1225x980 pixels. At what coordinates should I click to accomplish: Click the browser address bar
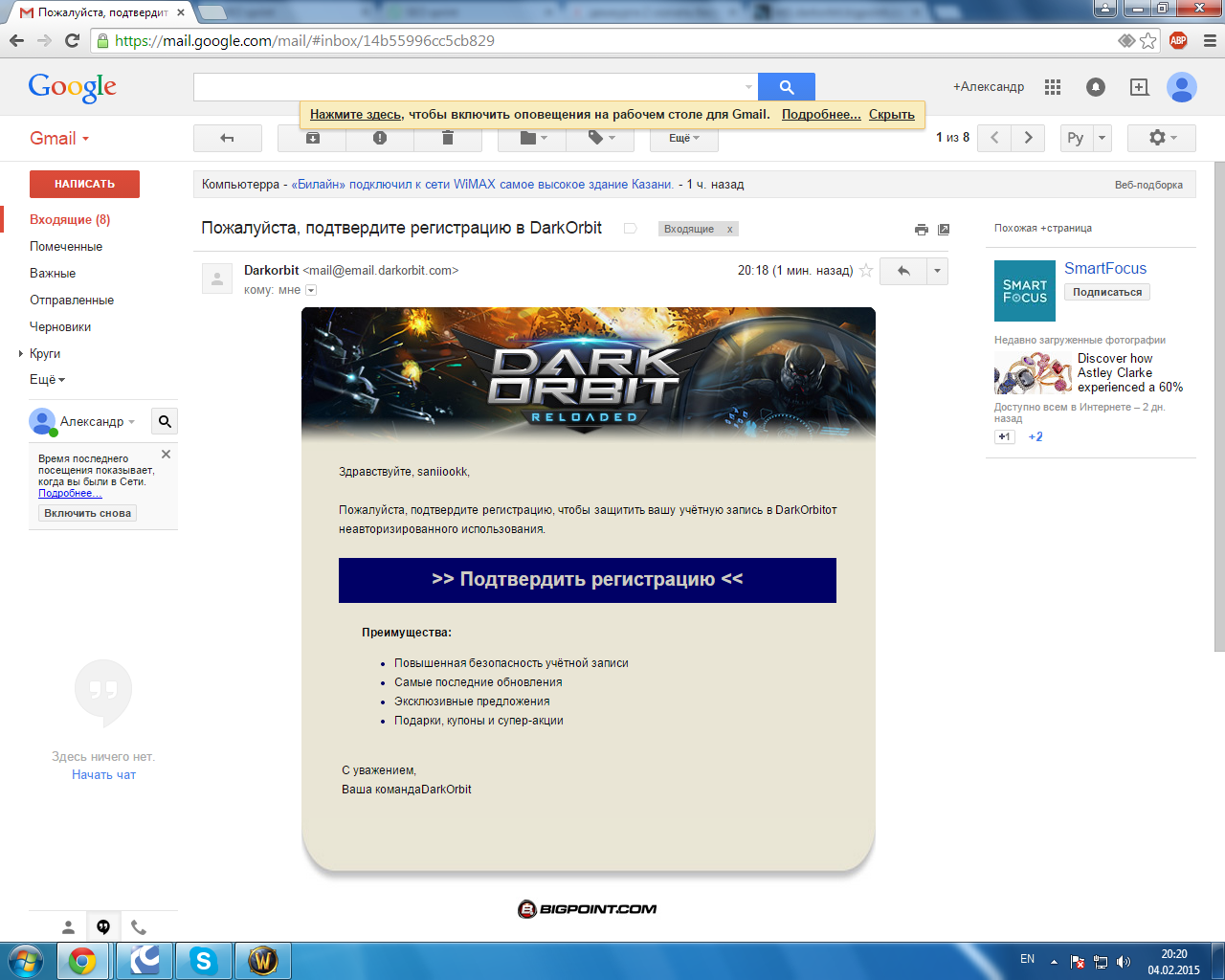coord(603,40)
